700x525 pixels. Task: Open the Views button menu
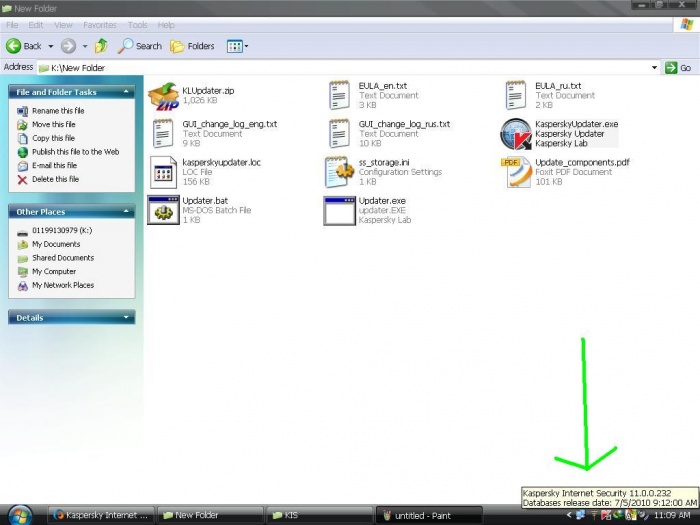(x=237, y=46)
